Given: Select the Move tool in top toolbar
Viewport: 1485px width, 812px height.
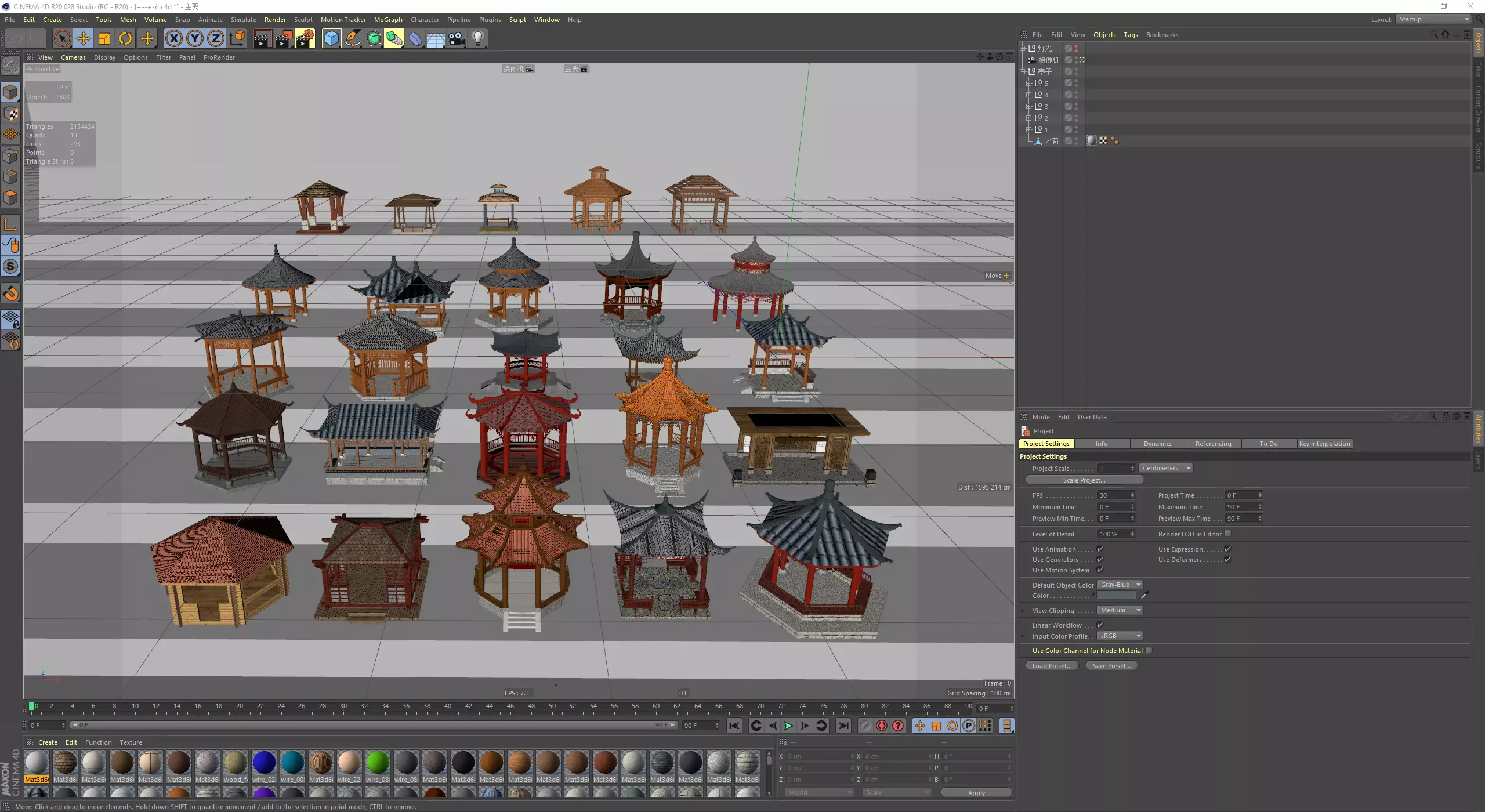Looking at the screenshot, I should (x=84, y=39).
